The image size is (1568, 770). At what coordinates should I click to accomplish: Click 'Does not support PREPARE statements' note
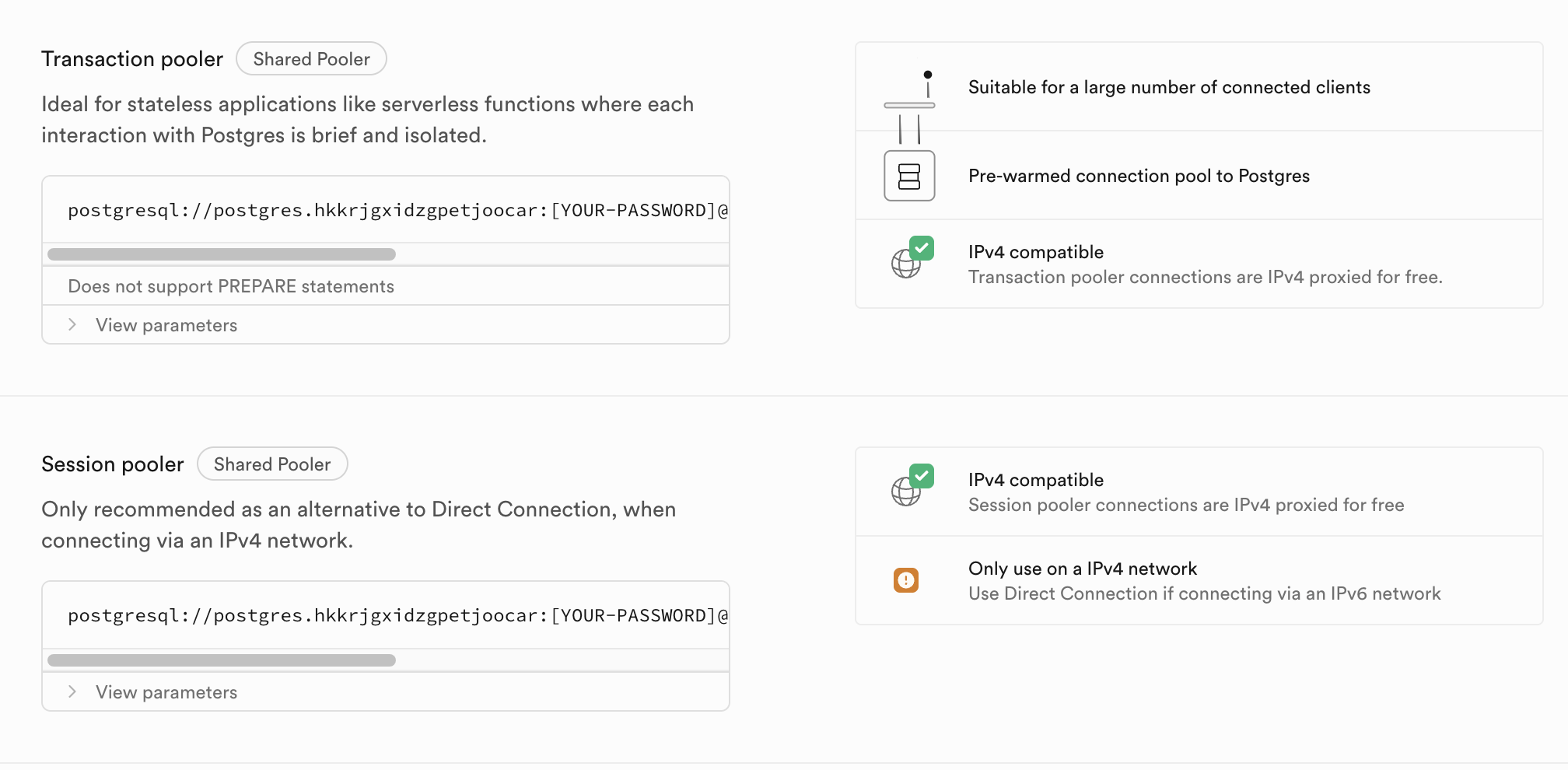(x=231, y=286)
